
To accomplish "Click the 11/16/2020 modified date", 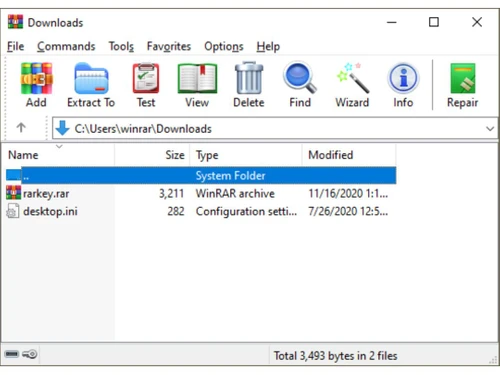I will pos(348,194).
